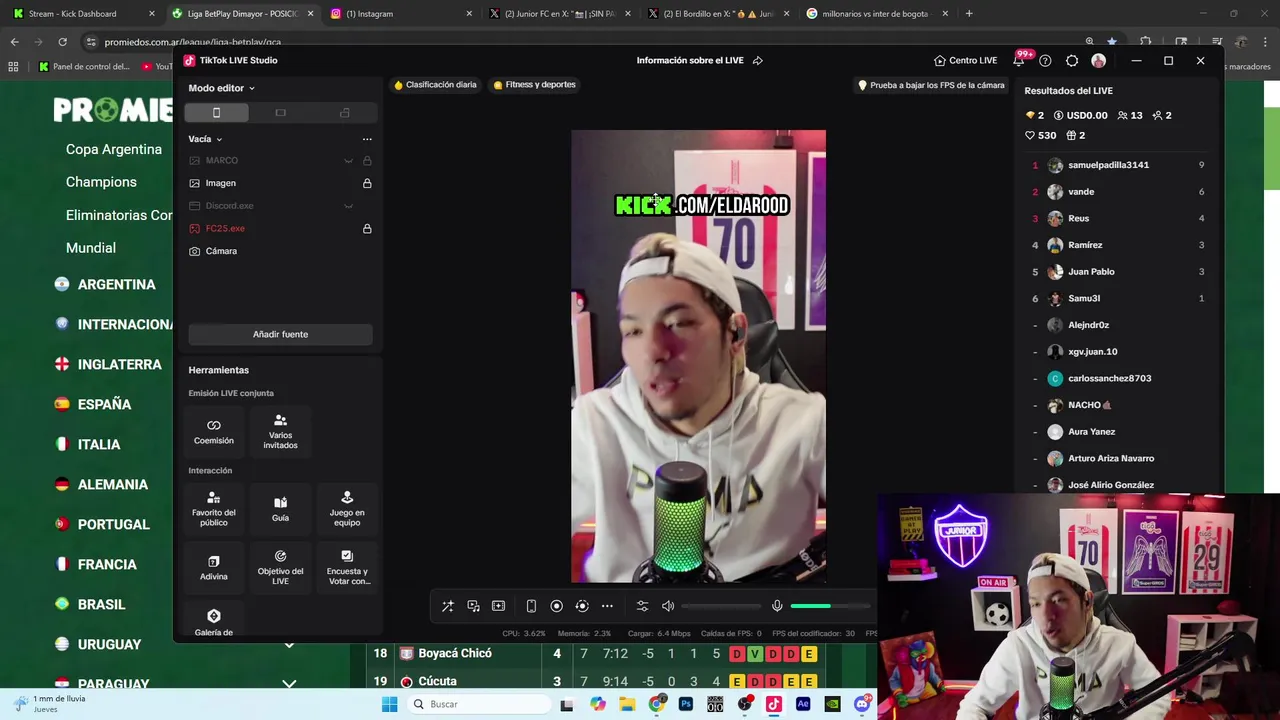Image resolution: width=1280 pixels, height=720 pixels.
Task: Adjust the green microphone level slider
Action: (x=830, y=606)
